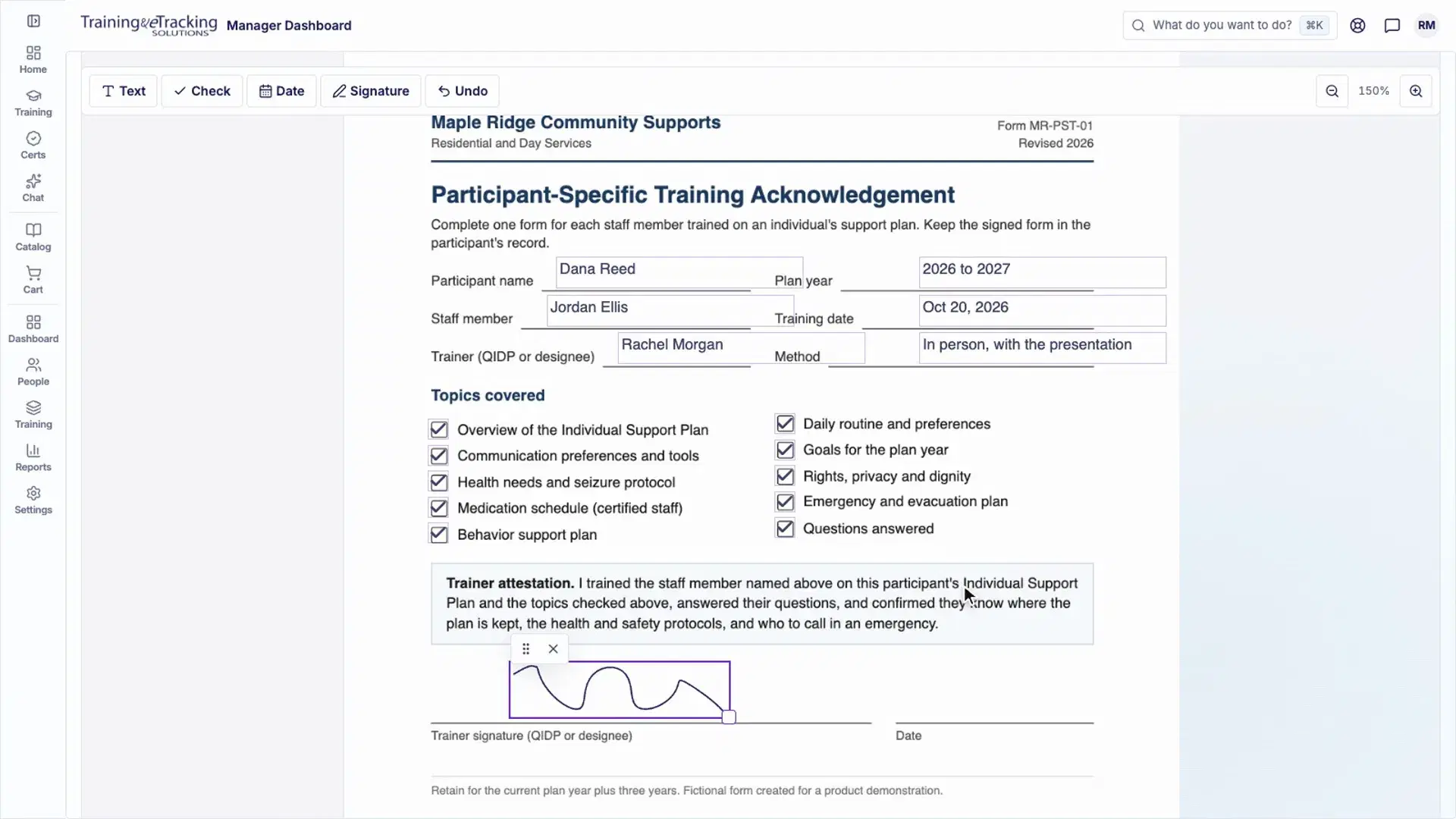Uncheck Communication preferences and tools
The height and width of the screenshot is (819, 1456).
click(x=439, y=456)
